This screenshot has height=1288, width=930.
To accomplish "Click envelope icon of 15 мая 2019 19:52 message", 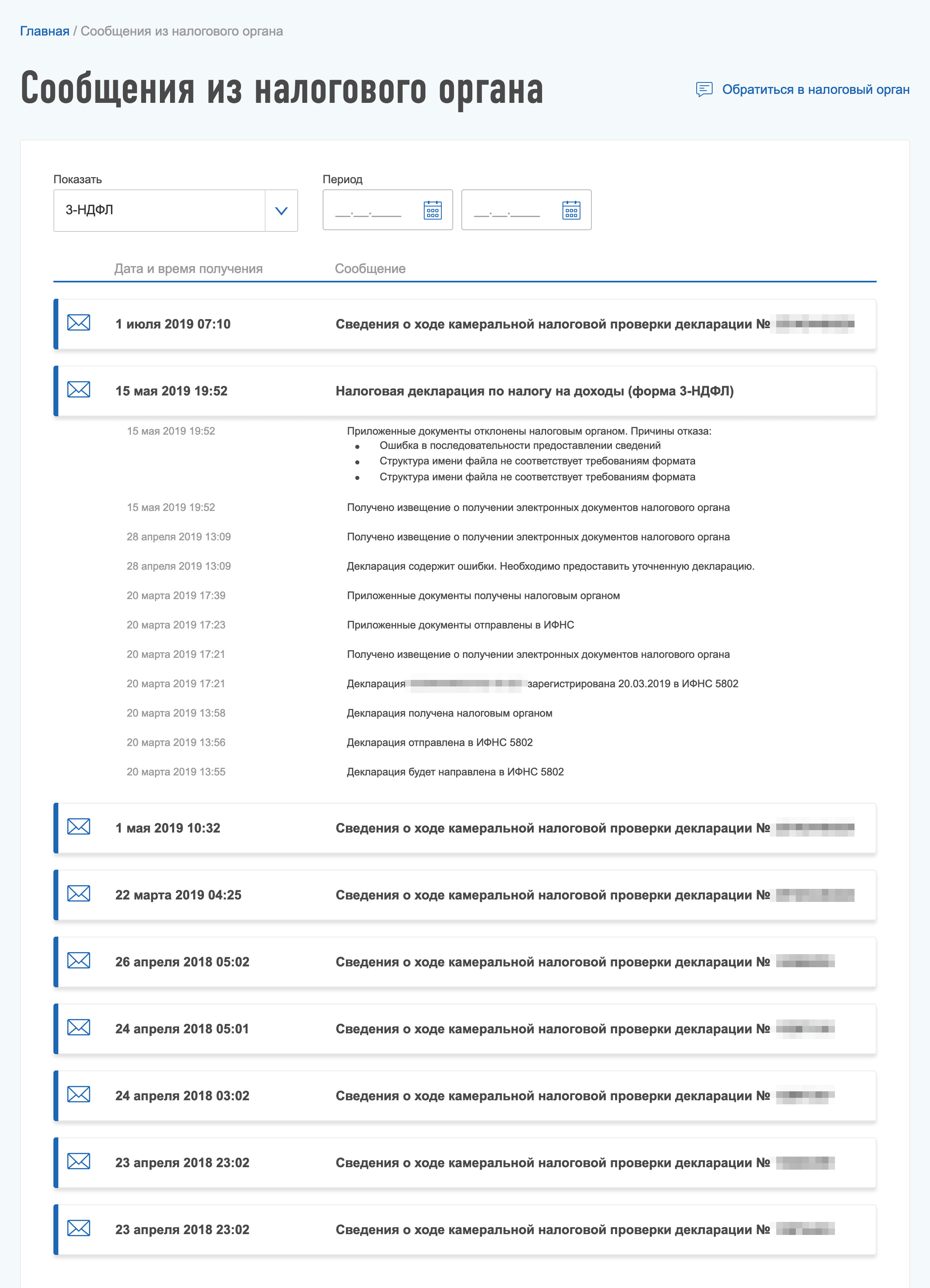I will (78, 390).
